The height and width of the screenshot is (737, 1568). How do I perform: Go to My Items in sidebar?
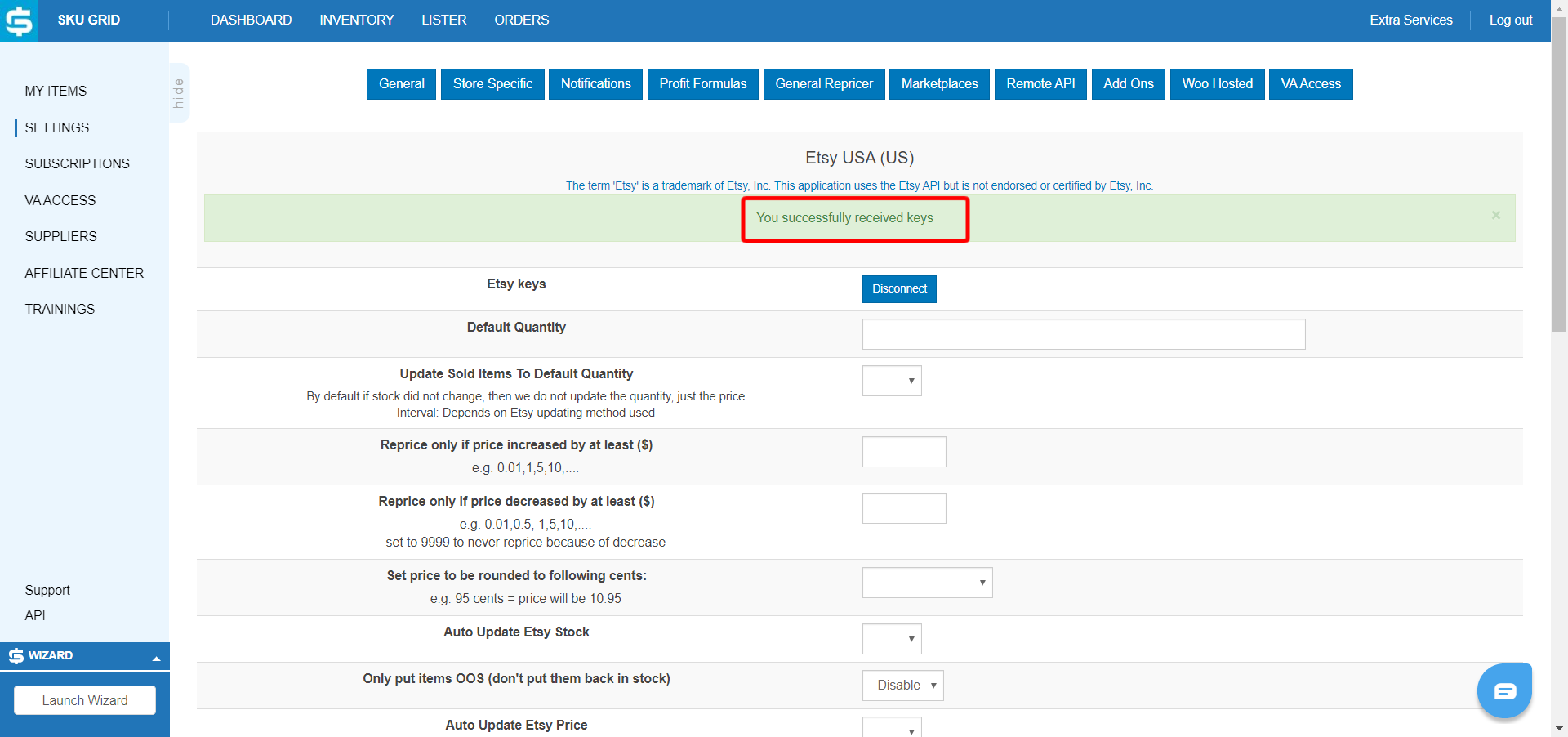pos(56,91)
